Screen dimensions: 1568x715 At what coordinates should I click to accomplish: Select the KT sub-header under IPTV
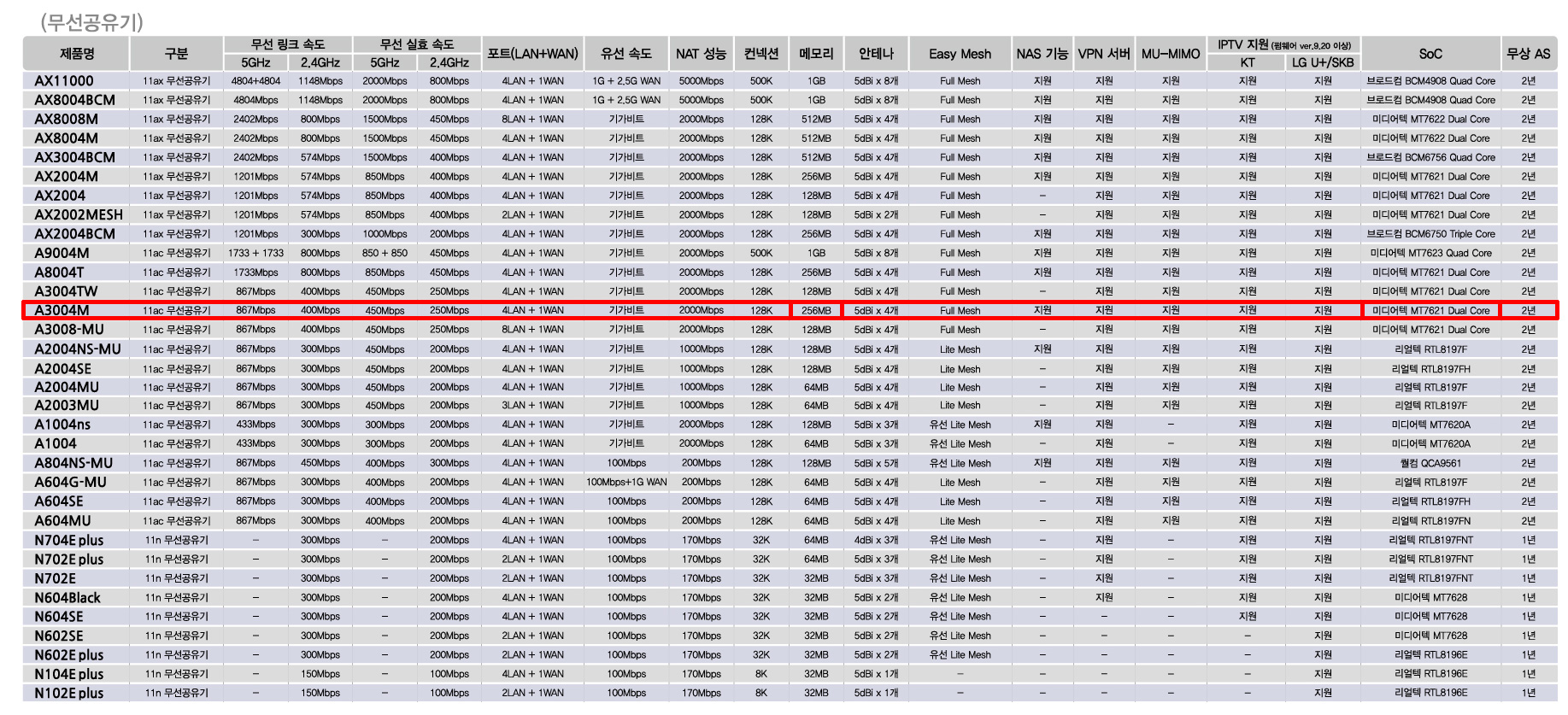tap(1248, 62)
